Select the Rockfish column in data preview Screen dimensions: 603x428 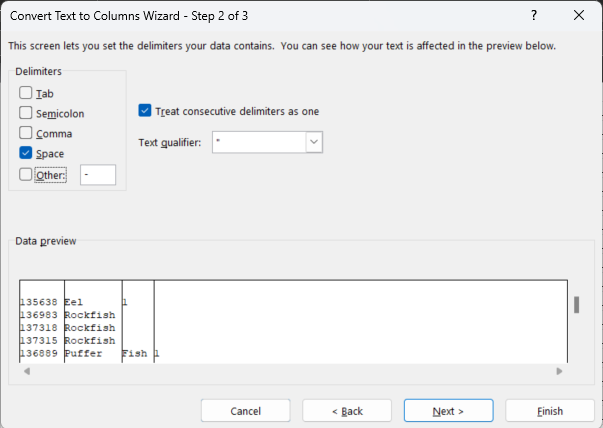click(93, 321)
